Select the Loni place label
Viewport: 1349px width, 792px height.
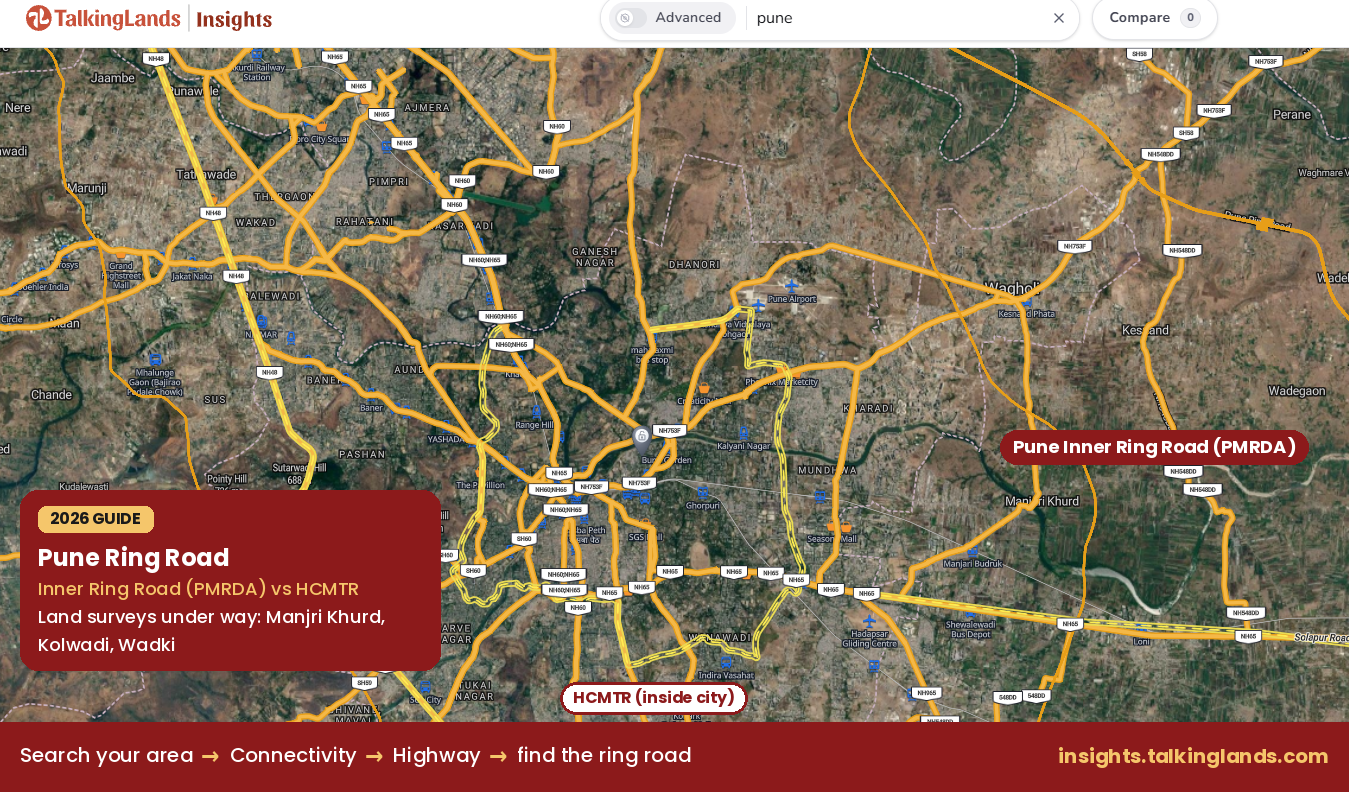[x=1141, y=642]
